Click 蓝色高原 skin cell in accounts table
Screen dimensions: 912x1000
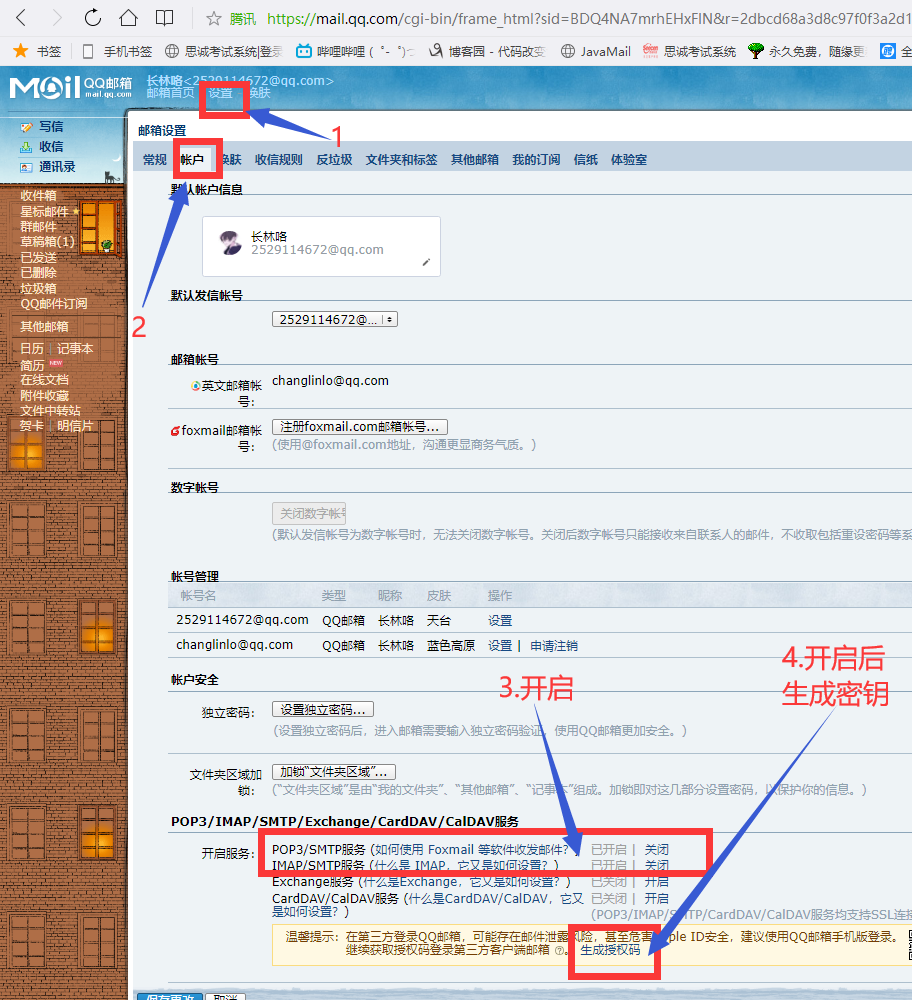coord(451,645)
